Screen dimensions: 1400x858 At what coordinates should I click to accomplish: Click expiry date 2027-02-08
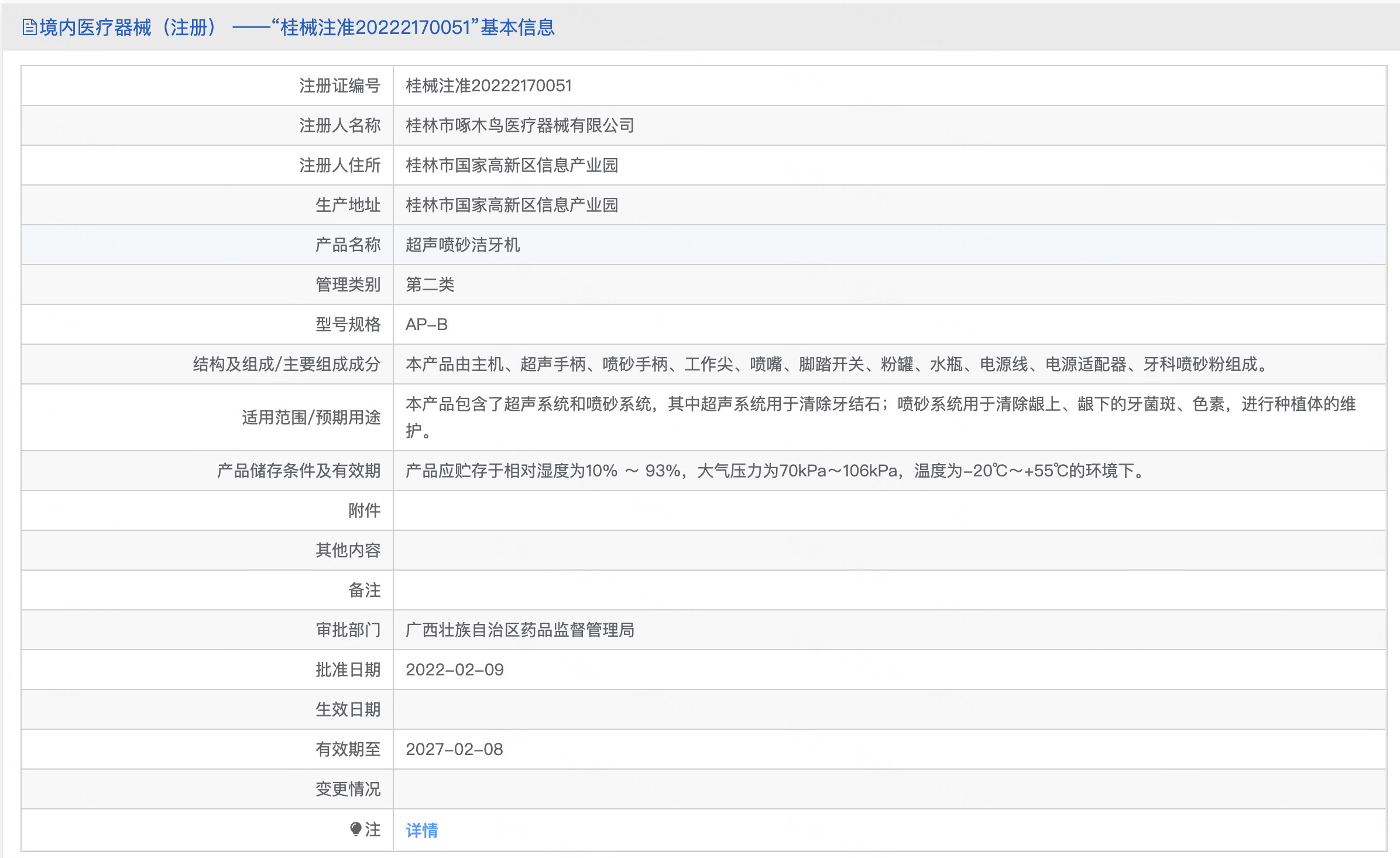(x=454, y=750)
